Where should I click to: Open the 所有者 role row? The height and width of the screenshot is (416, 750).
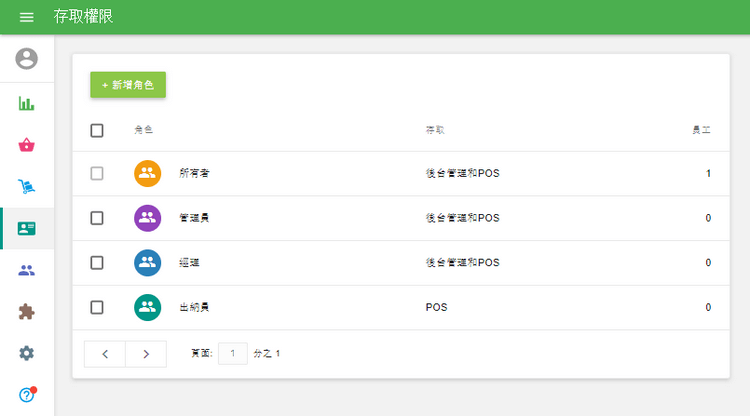pos(400,173)
